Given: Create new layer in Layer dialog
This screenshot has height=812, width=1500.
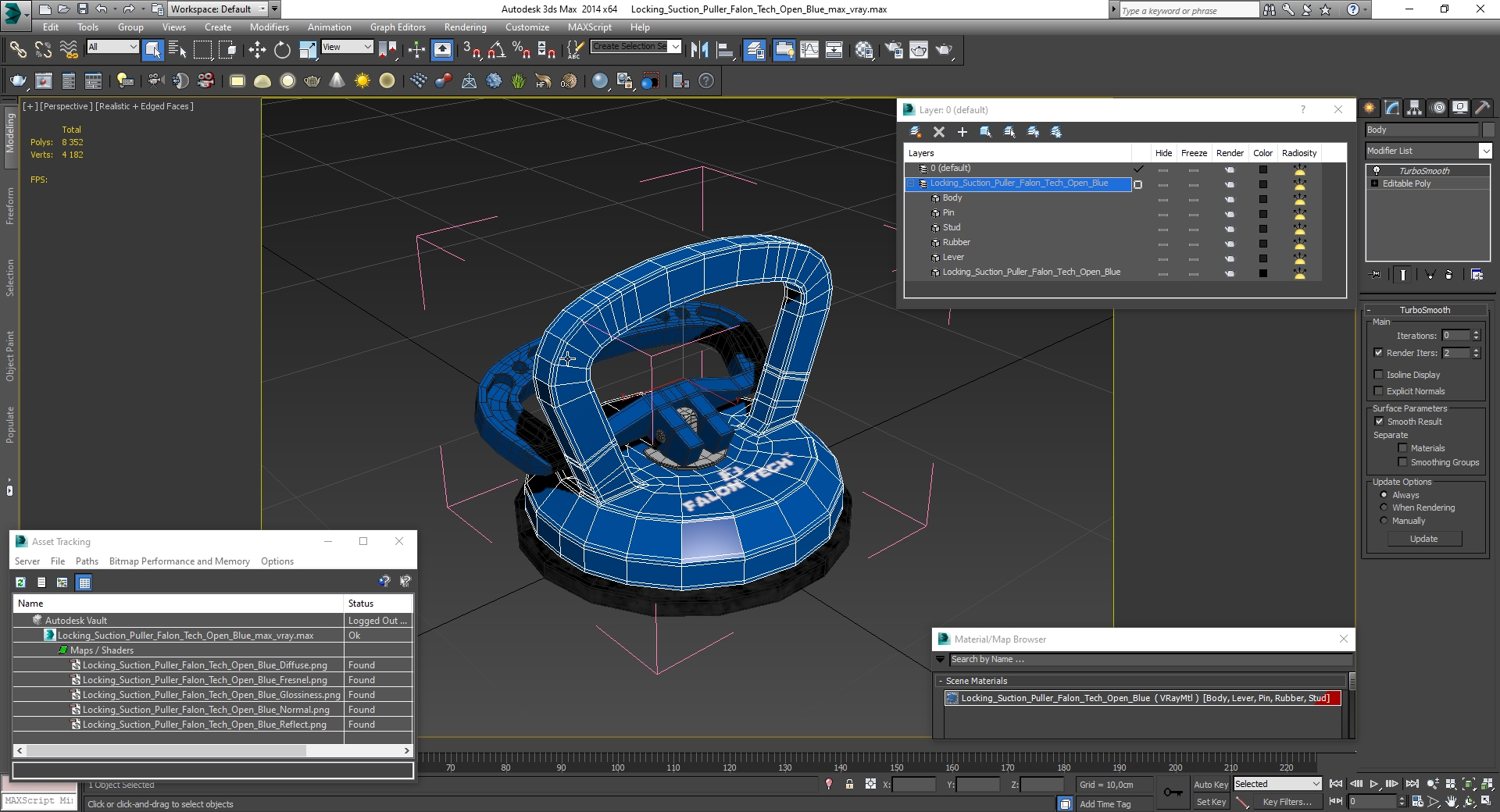Looking at the screenshot, I should (x=915, y=132).
